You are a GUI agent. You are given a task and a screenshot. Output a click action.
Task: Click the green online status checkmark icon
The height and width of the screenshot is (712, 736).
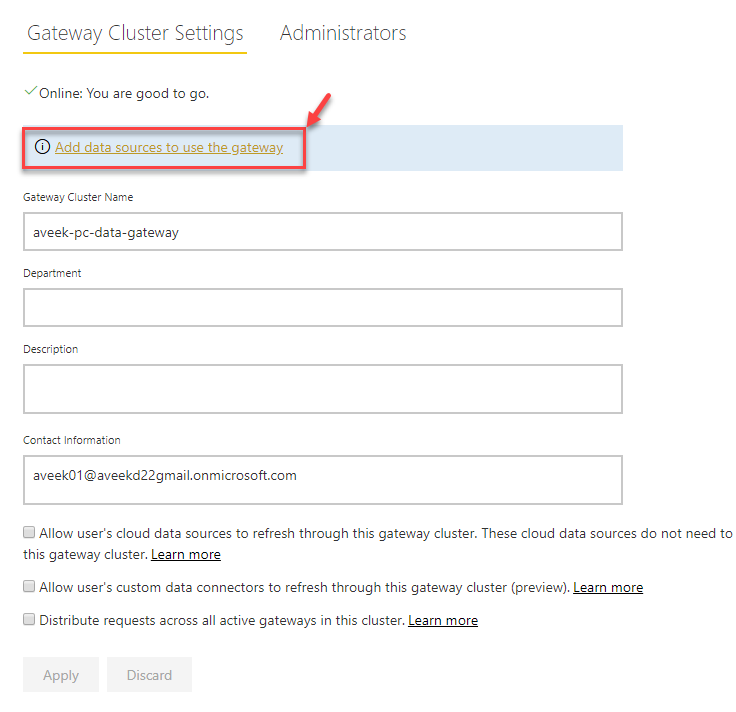(x=30, y=91)
